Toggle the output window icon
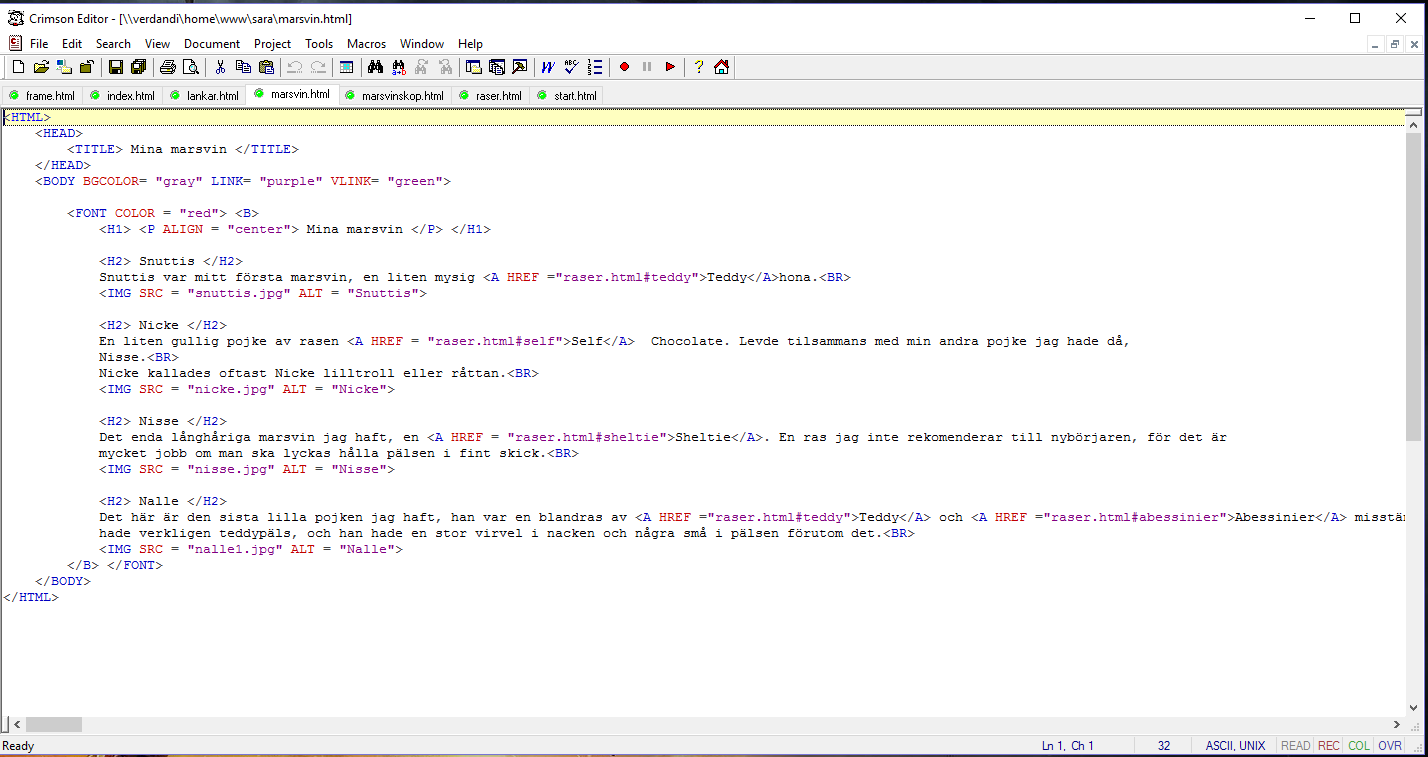The height and width of the screenshot is (757, 1428). pos(497,67)
